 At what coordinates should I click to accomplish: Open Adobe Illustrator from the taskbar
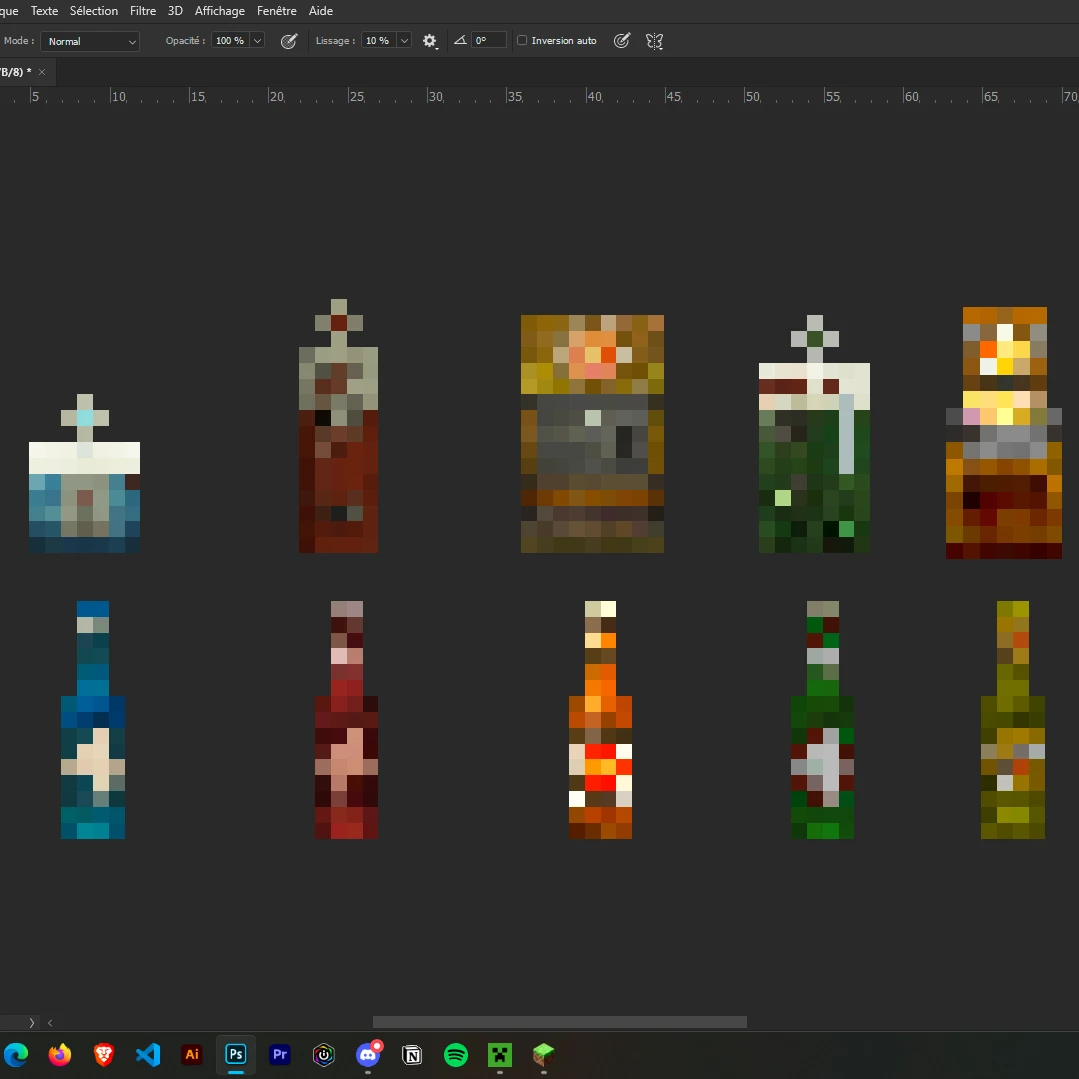192,1054
